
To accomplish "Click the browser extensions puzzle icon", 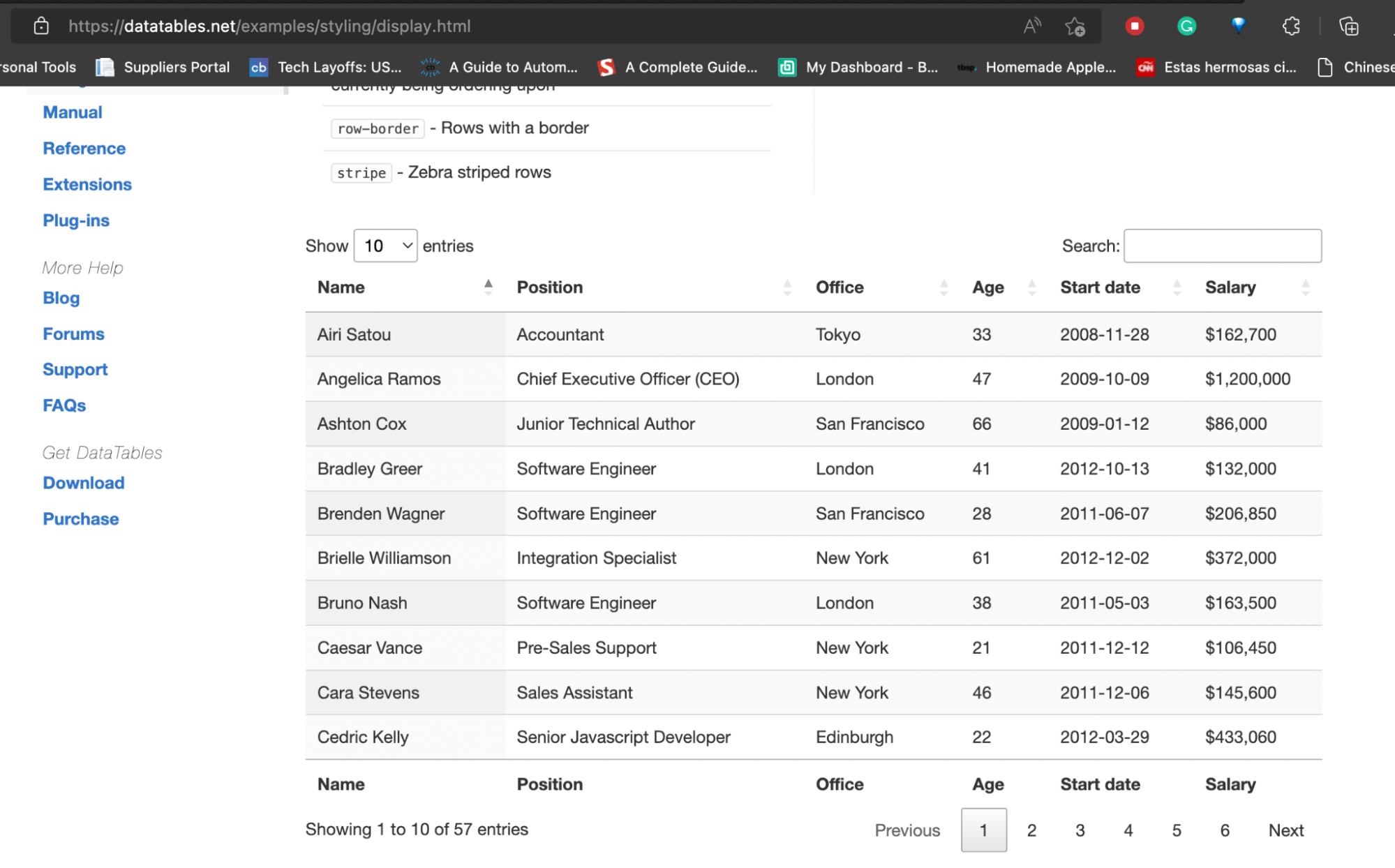I will 1291,26.
